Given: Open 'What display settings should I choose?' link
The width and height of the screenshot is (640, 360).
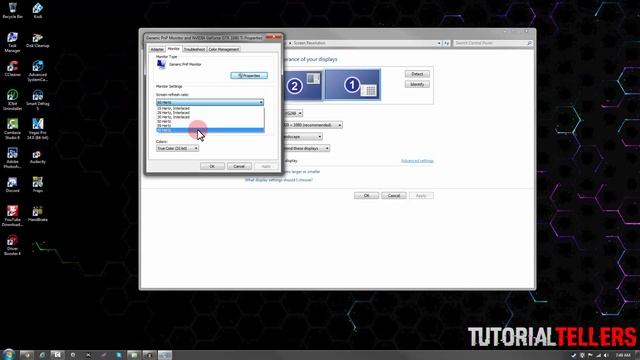Looking at the screenshot, I should pos(279,180).
